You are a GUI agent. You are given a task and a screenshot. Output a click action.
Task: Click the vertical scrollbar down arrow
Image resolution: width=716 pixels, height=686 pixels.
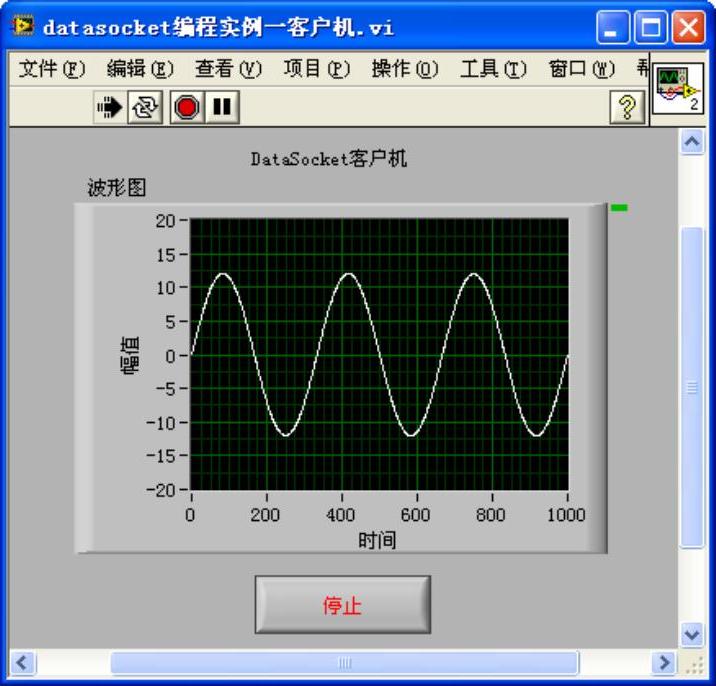[692, 634]
